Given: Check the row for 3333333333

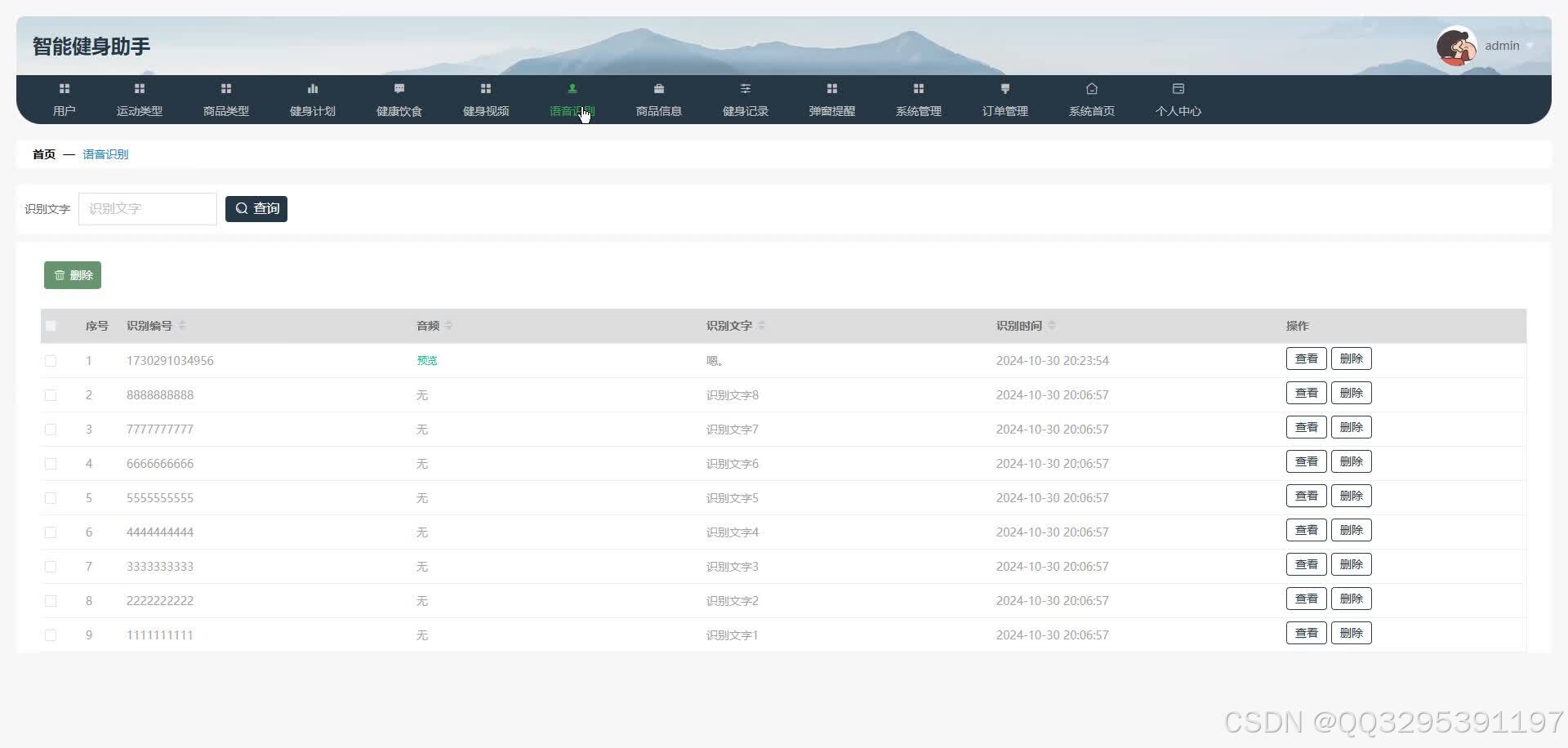Looking at the screenshot, I should tap(51, 567).
